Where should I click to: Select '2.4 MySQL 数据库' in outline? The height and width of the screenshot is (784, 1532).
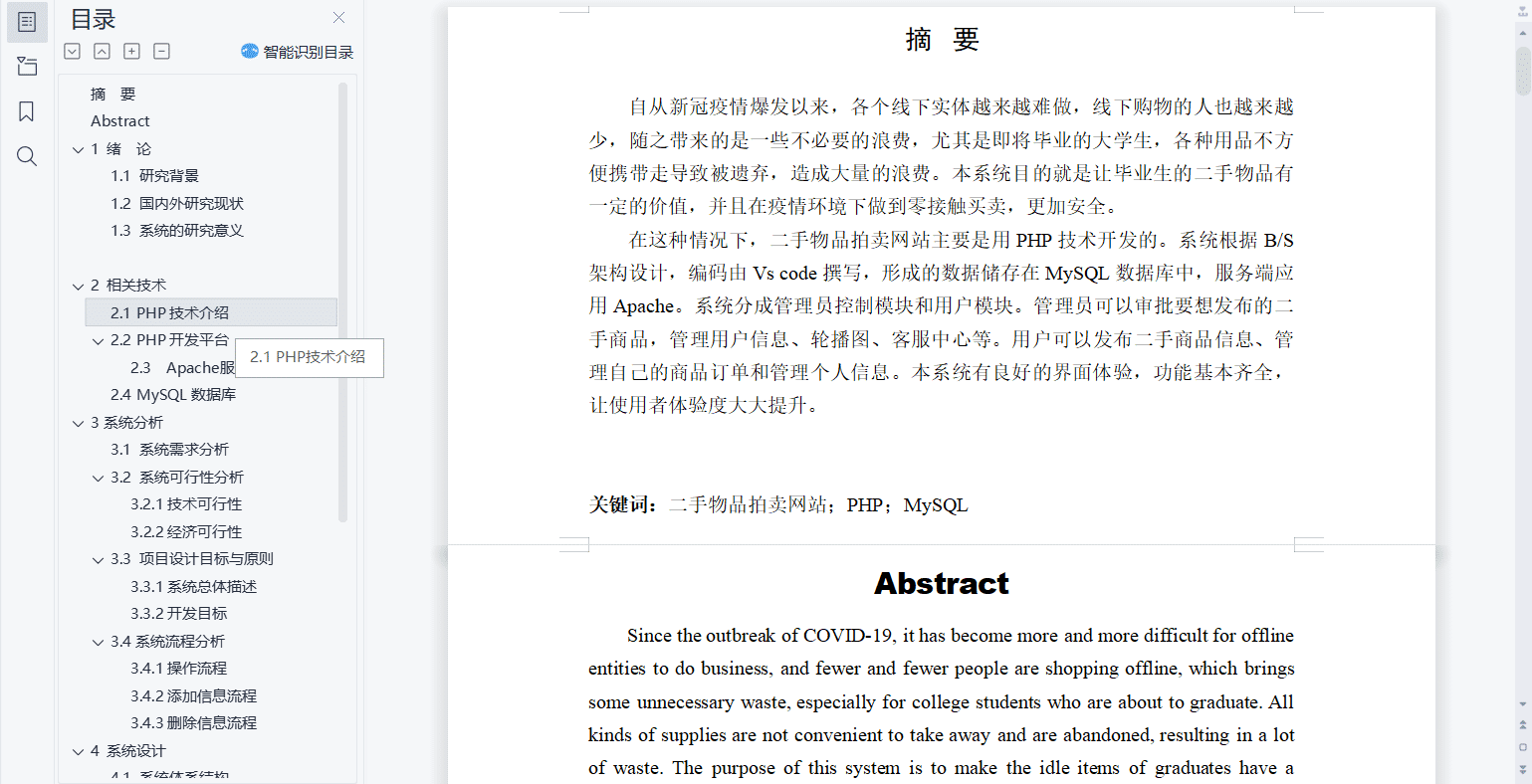[173, 395]
